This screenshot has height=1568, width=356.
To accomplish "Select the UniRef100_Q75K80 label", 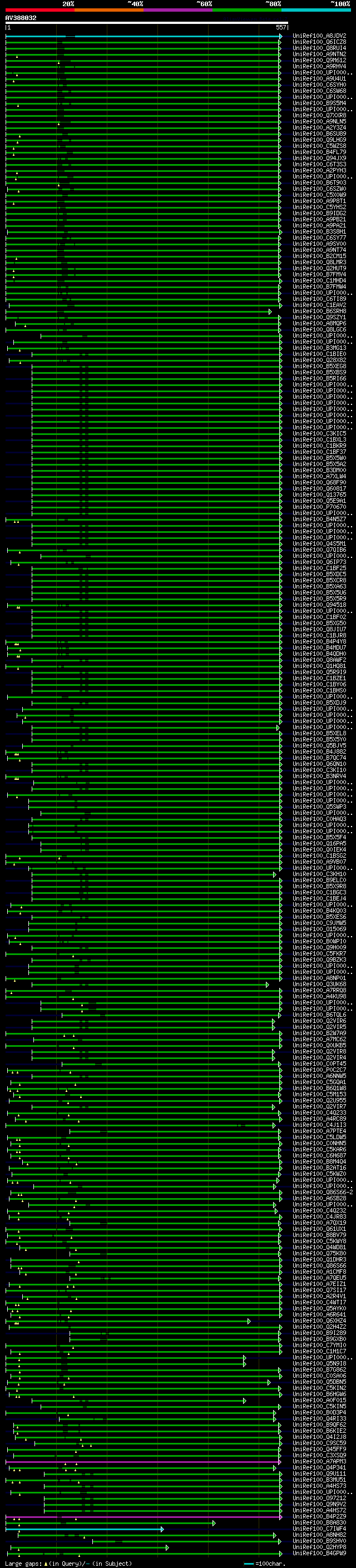I will 319,1253.
